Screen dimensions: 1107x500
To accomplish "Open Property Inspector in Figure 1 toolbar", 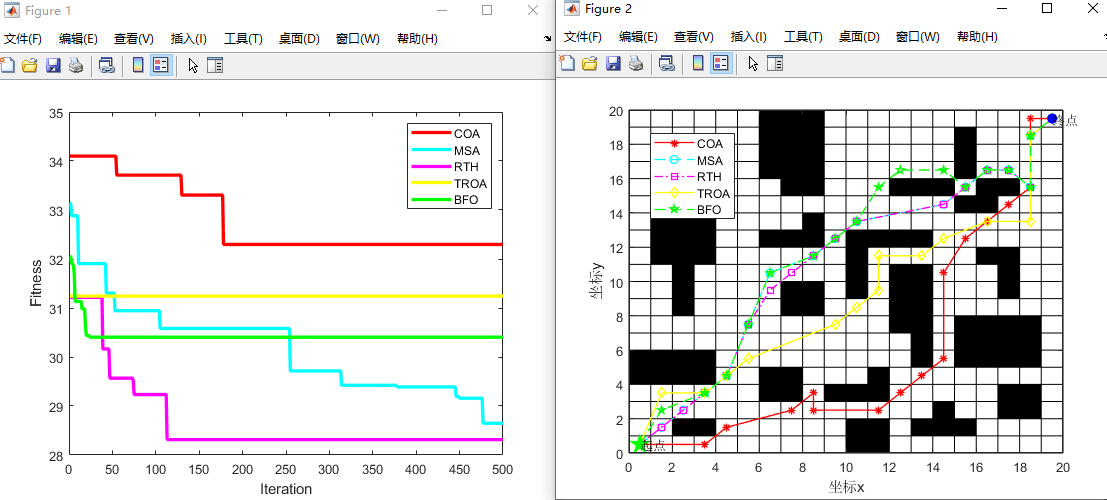I will [x=214, y=66].
